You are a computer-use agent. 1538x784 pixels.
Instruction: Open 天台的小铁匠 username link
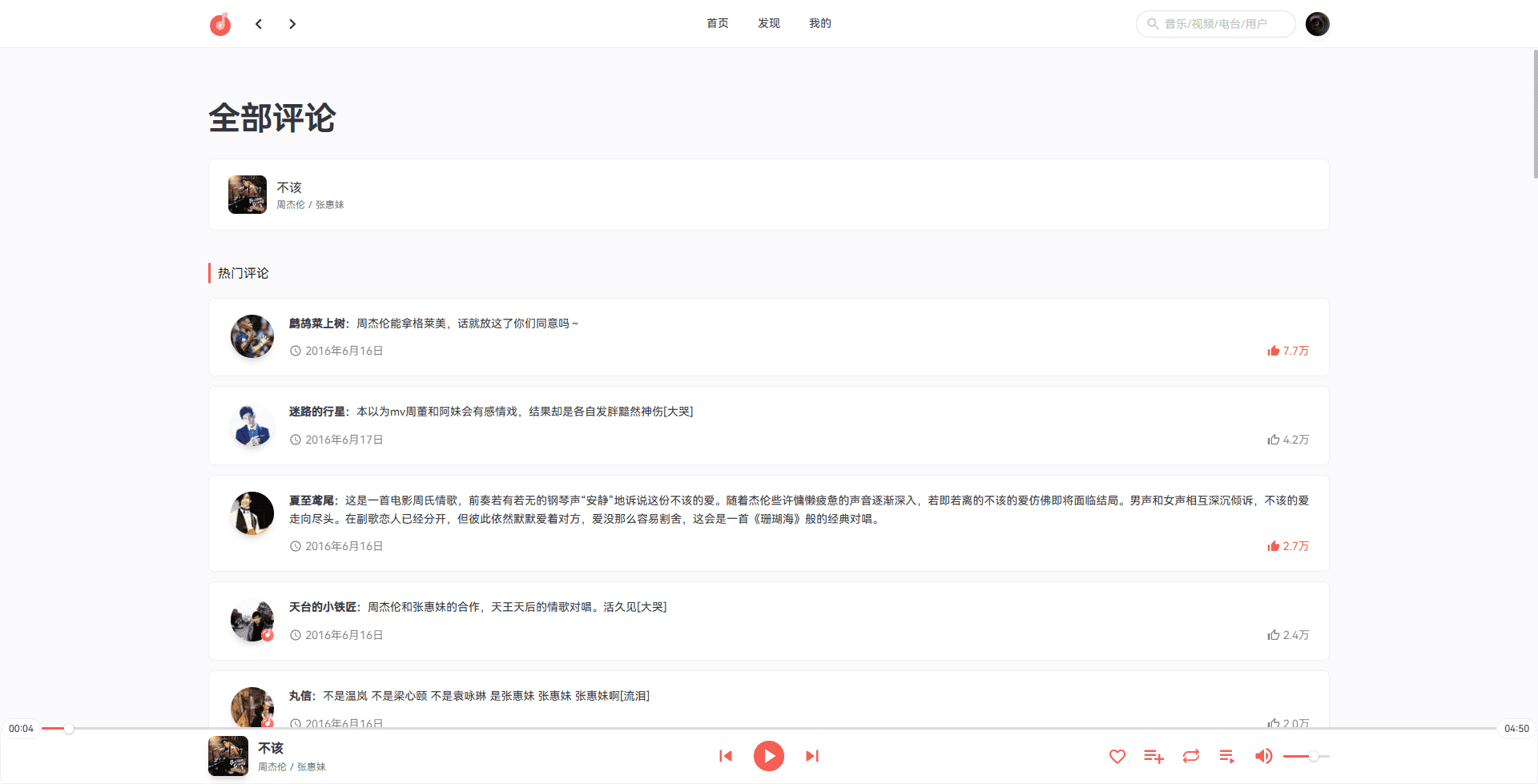(323, 607)
